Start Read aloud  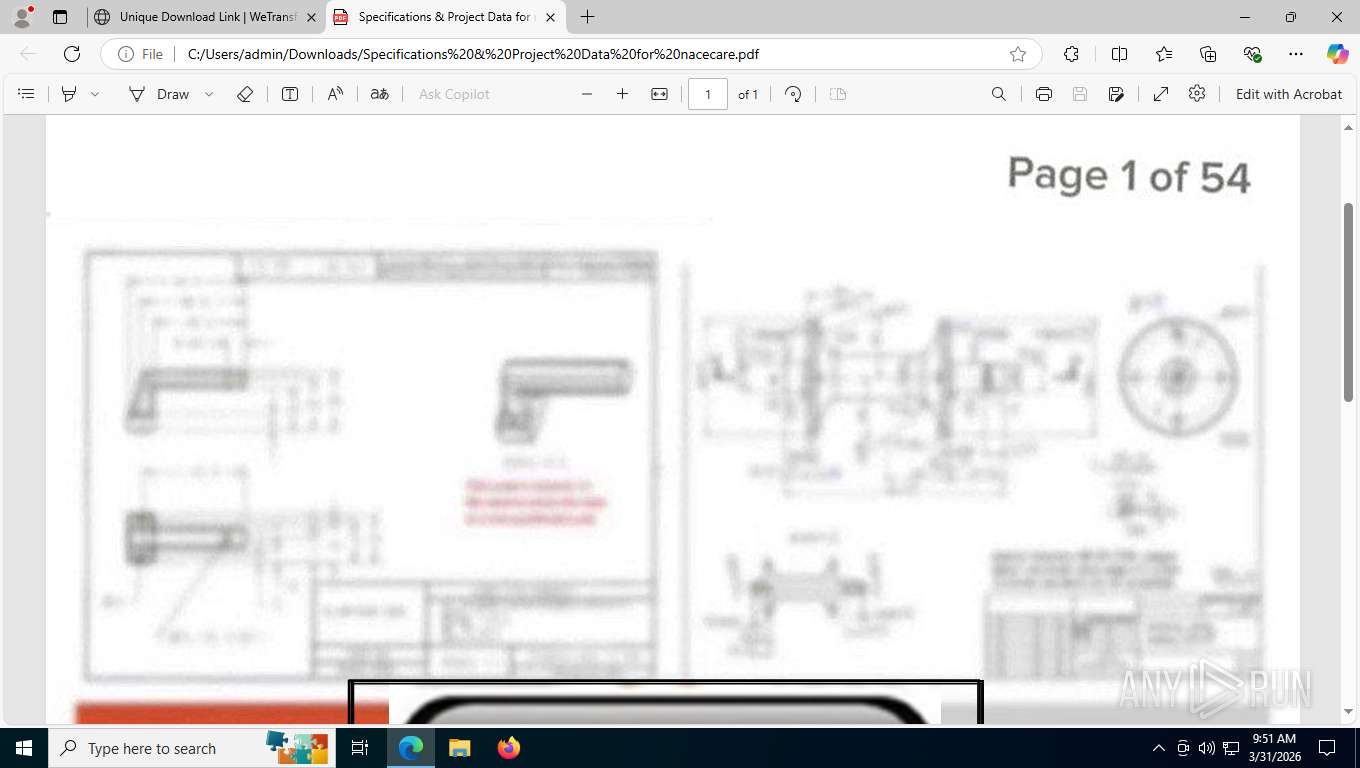336,94
